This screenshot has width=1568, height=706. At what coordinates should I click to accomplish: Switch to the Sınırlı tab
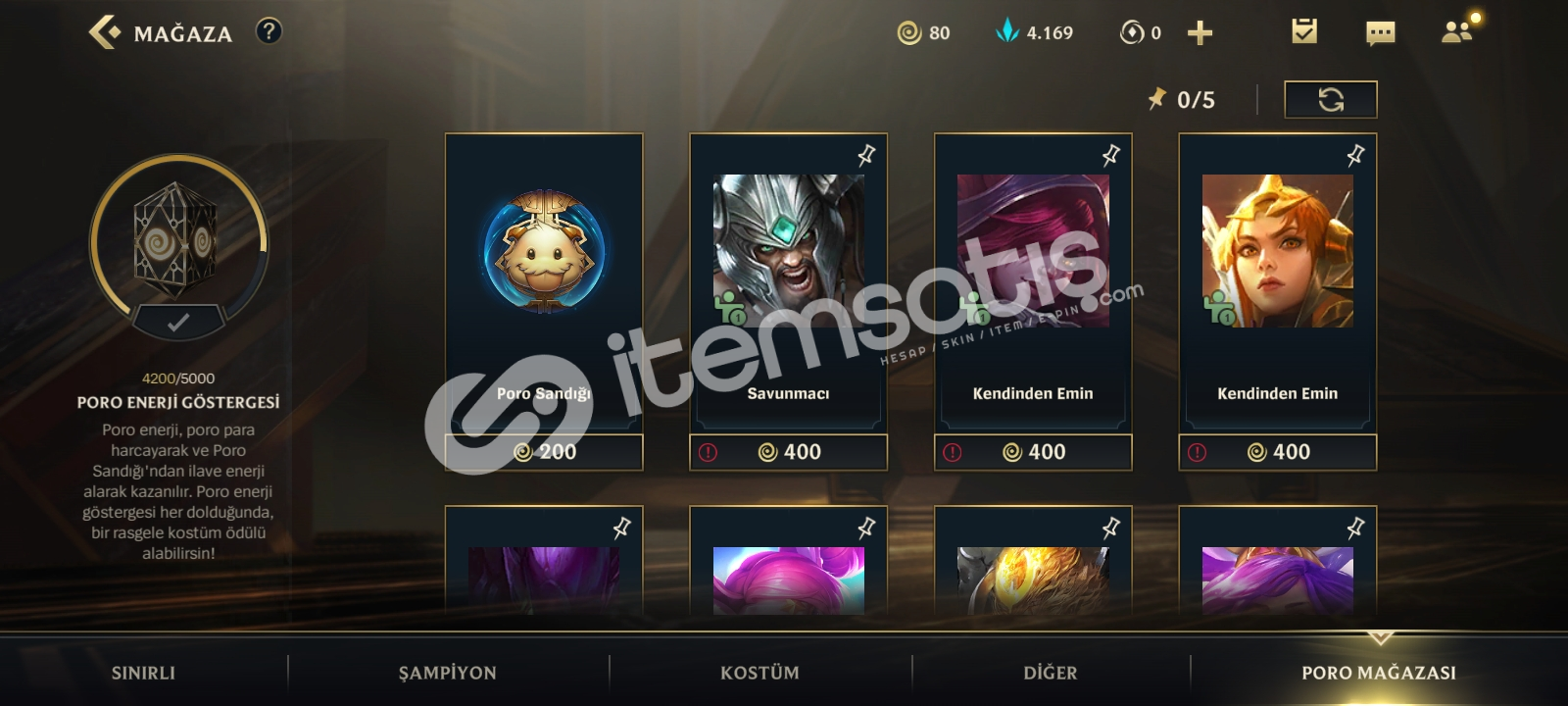coord(143,673)
